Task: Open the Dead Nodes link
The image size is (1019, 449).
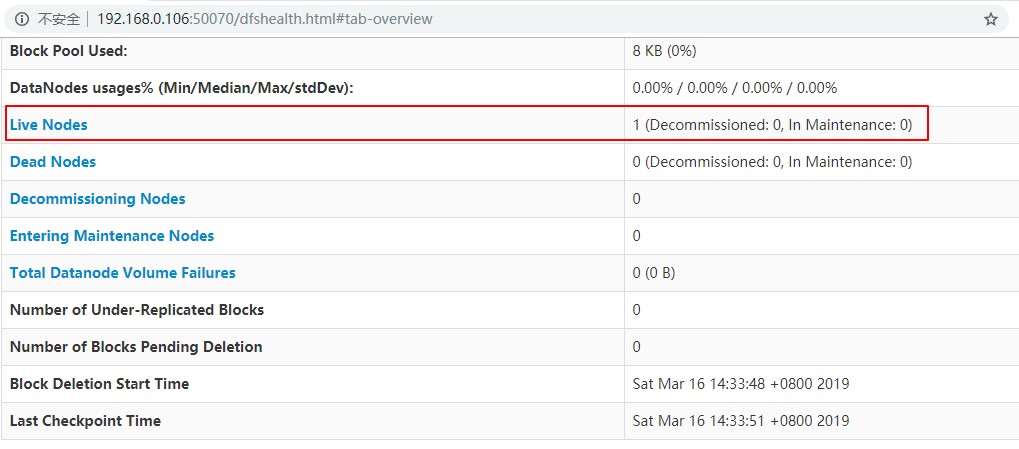Action: [x=53, y=162]
